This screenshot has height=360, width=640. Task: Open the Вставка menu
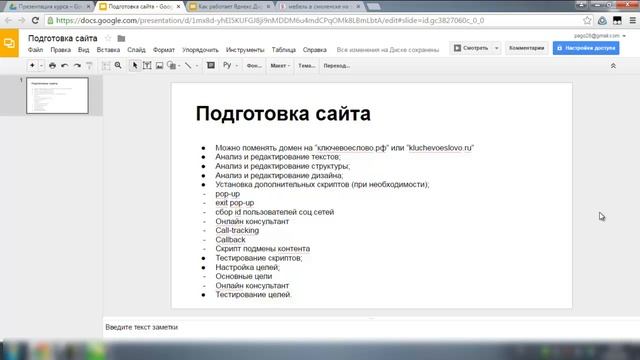tap(108, 50)
